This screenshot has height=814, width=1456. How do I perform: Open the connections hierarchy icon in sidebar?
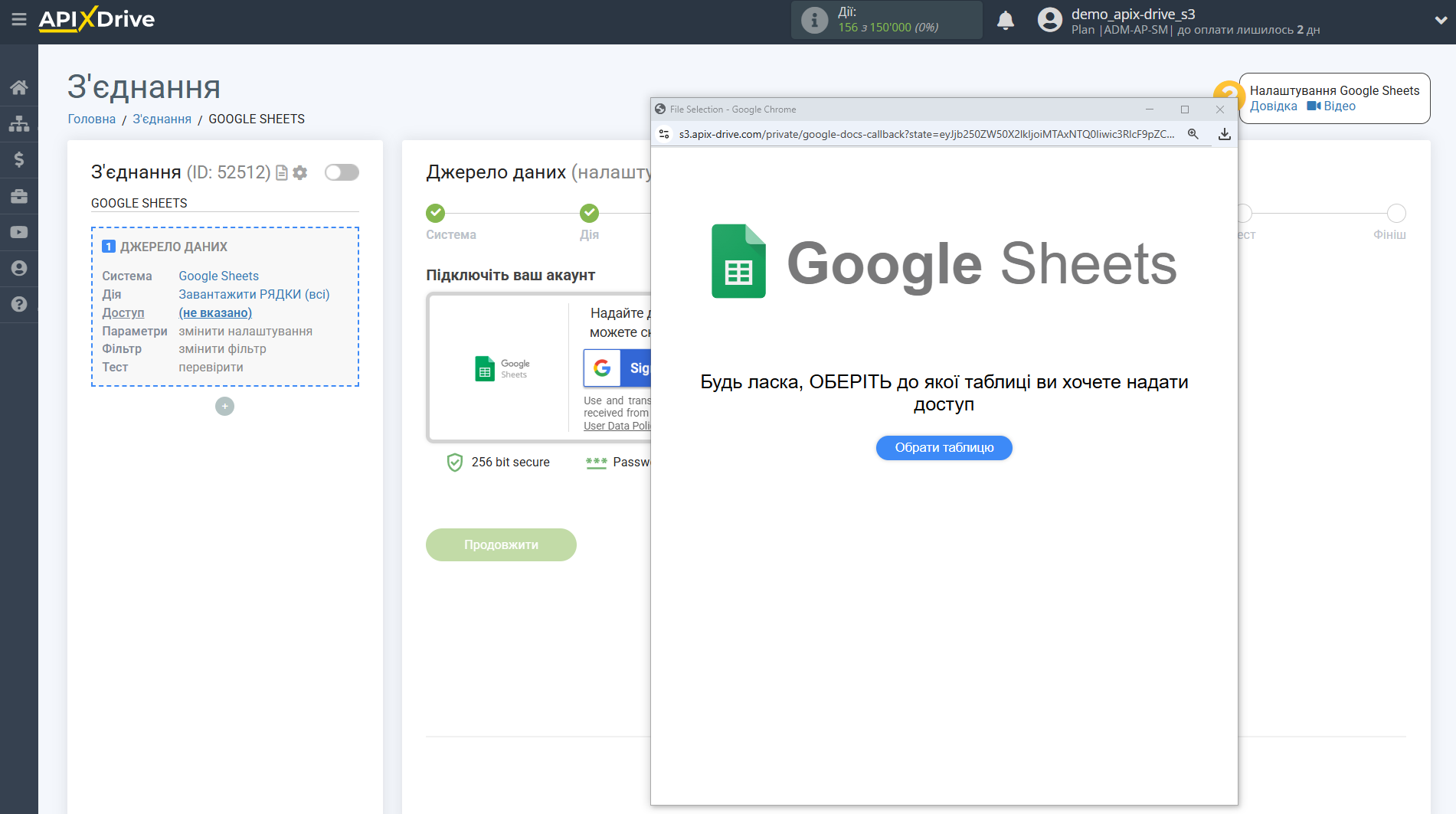[18, 123]
